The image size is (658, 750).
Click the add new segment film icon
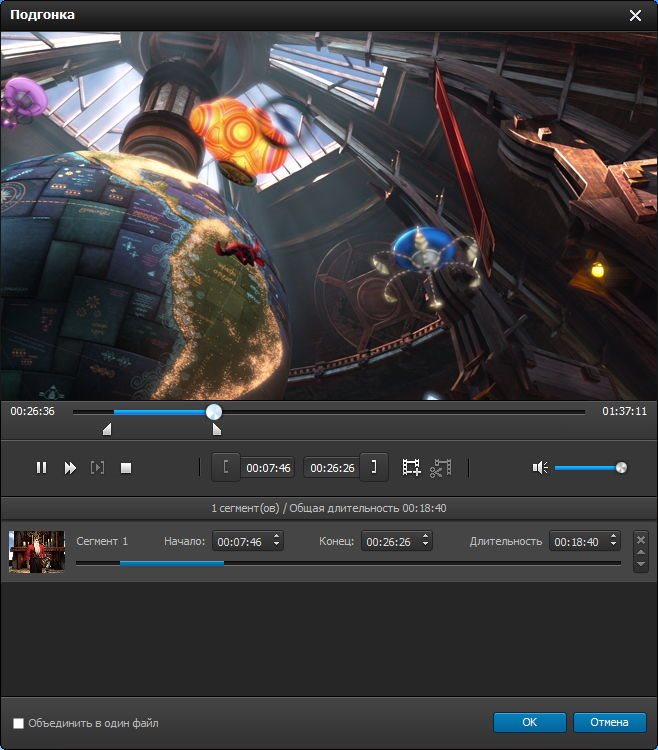(x=411, y=467)
